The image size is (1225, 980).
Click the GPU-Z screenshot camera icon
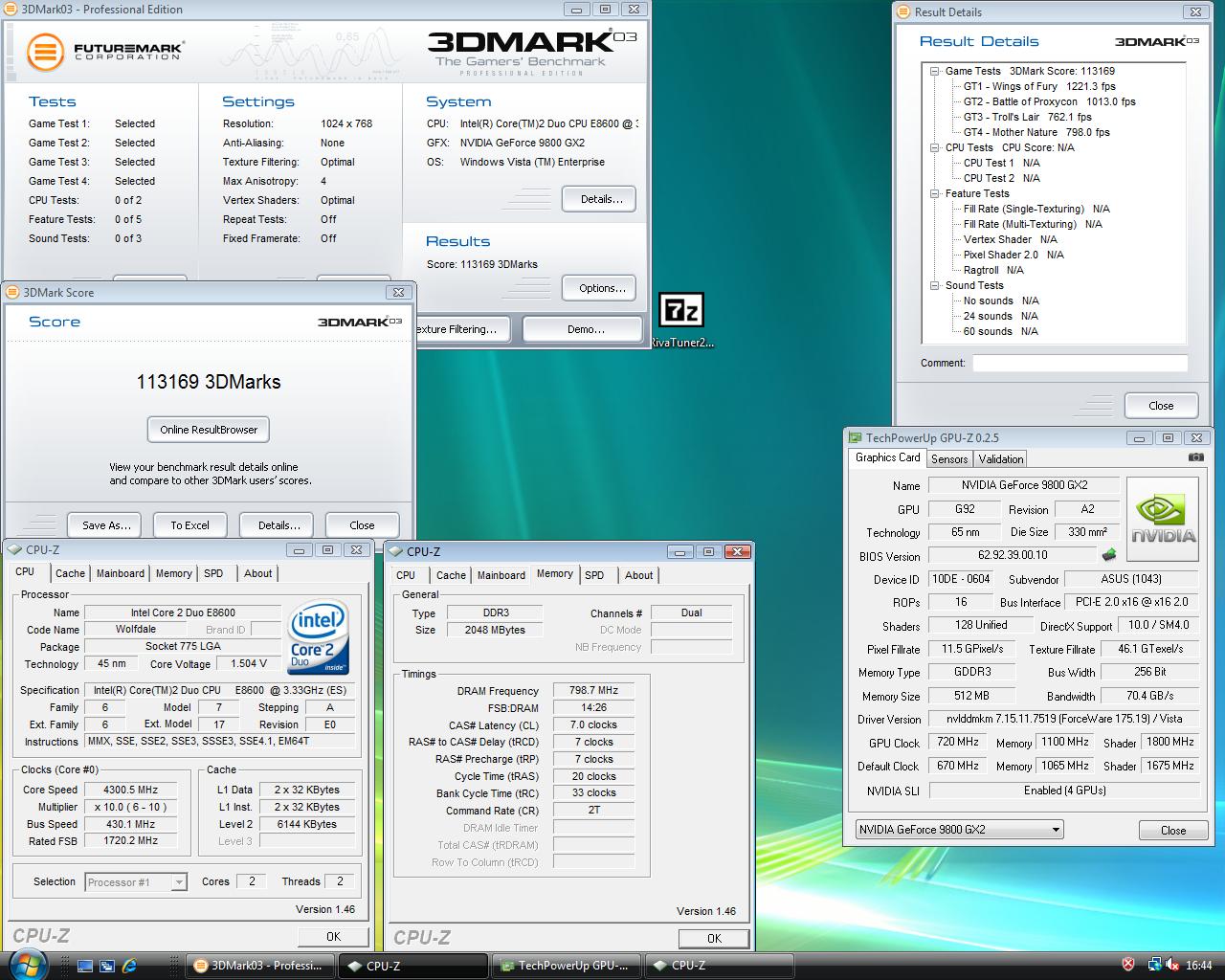tap(1195, 457)
